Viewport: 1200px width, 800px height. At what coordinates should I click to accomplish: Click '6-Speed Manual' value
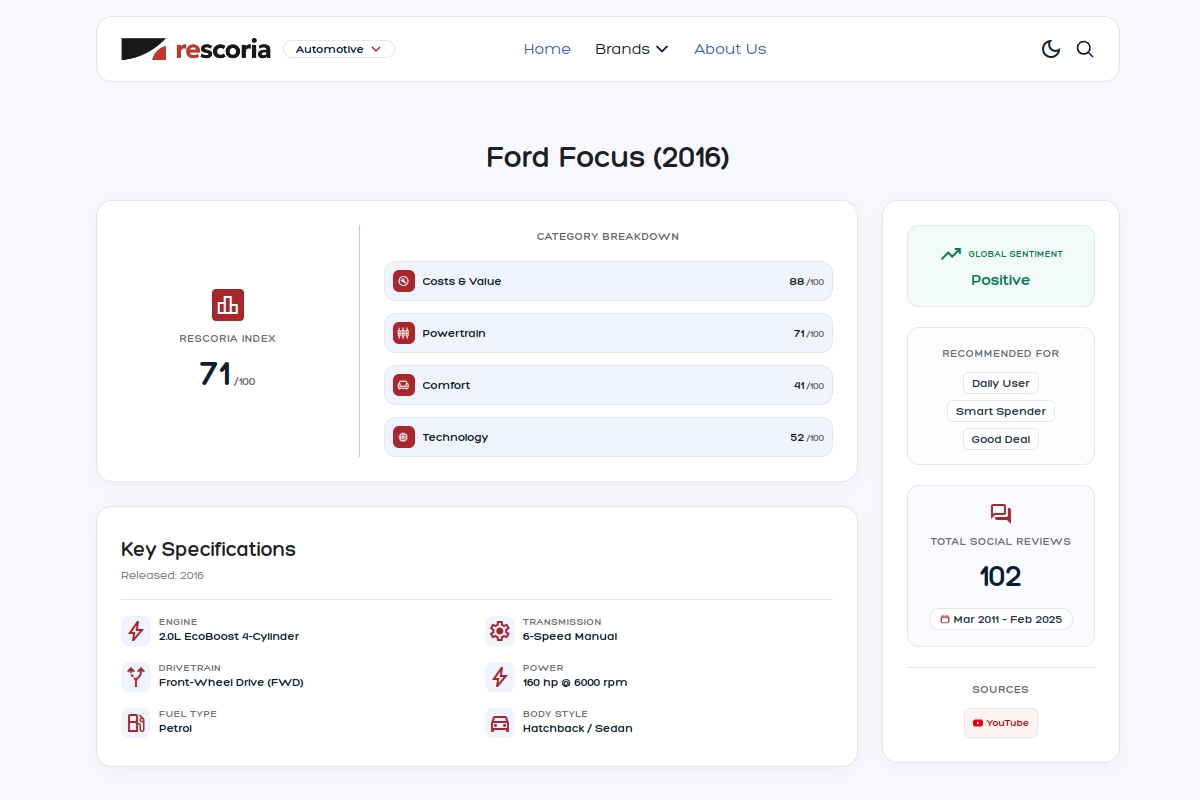(x=570, y=637)
